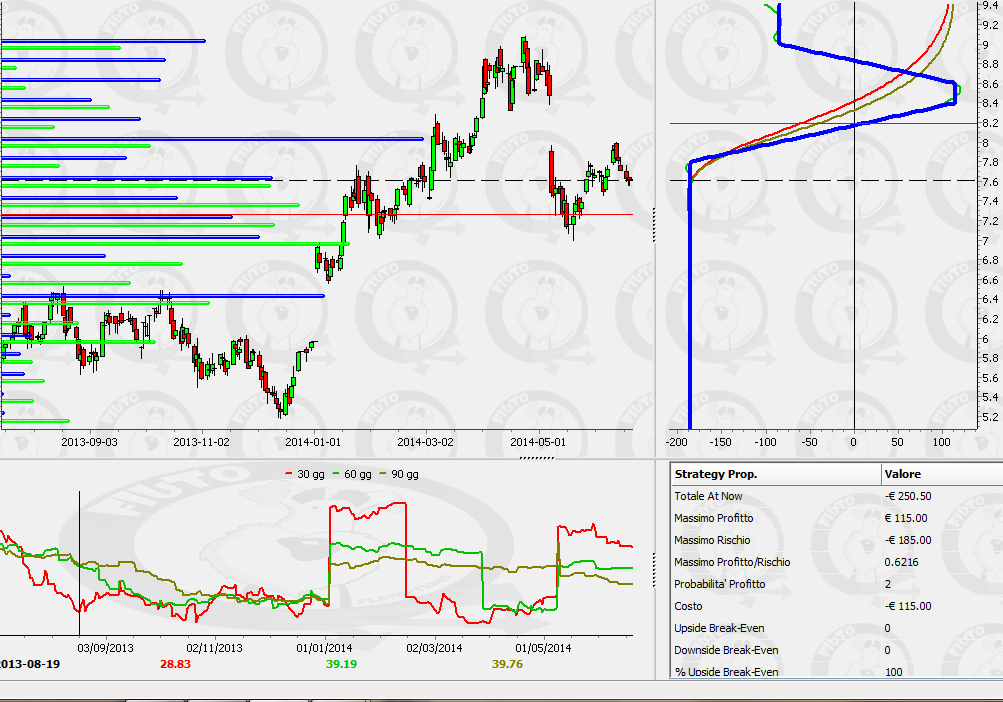Click the 2013-08-19 date label

(x=30, y=664)
